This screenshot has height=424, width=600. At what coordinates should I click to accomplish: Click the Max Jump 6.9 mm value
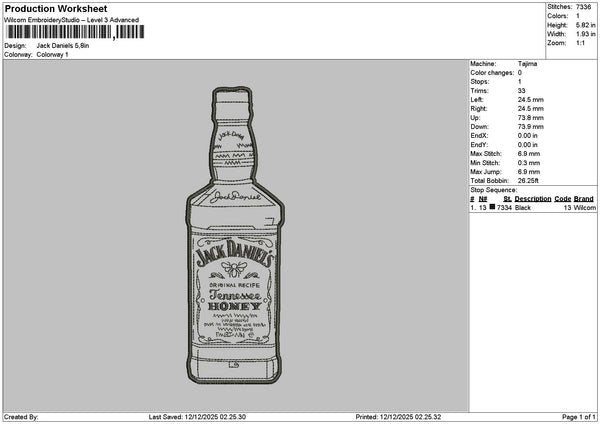tap(529, 172)
